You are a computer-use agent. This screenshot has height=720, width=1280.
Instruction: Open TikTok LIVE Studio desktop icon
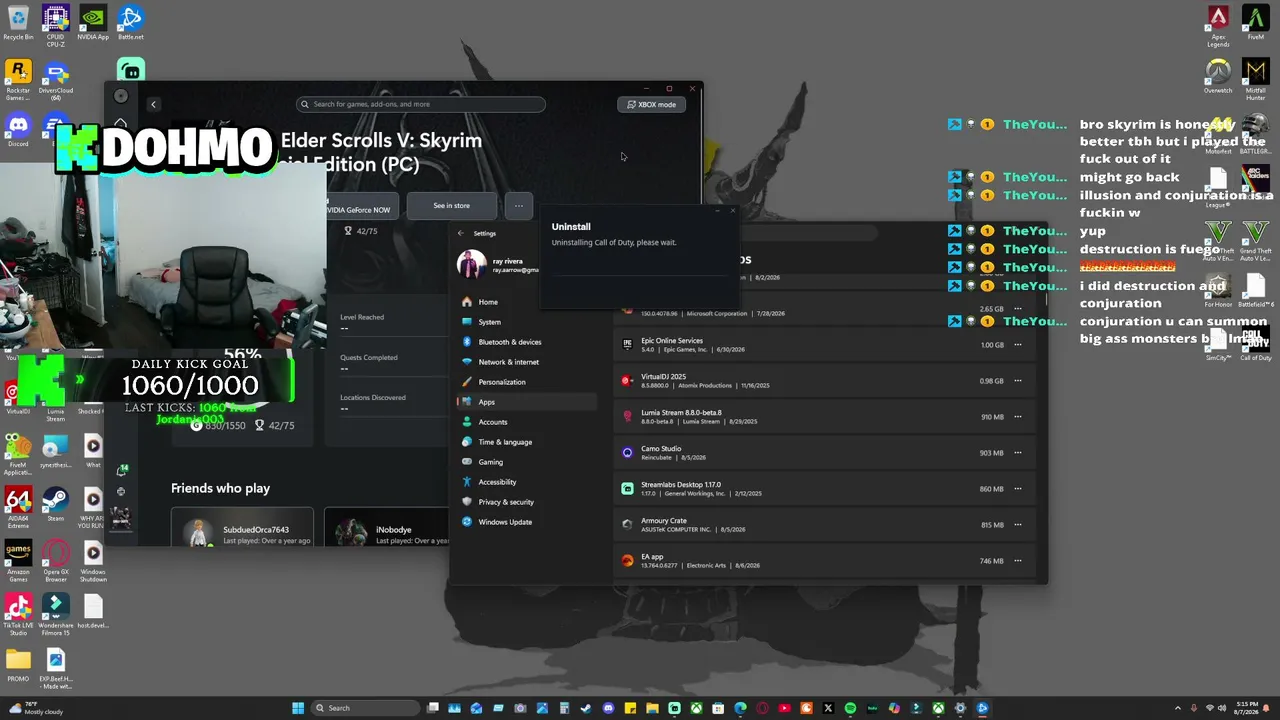click(18, 616)
